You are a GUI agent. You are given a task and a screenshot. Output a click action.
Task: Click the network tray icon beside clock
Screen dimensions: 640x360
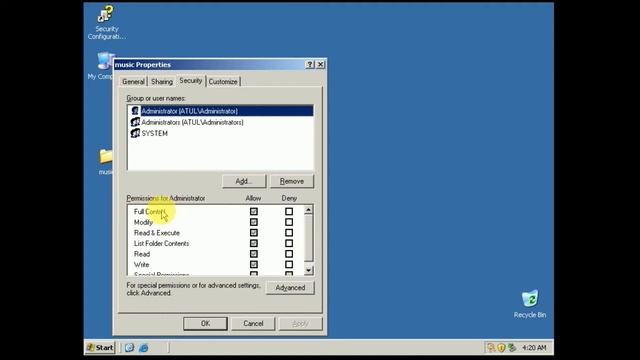click(511, 348)
